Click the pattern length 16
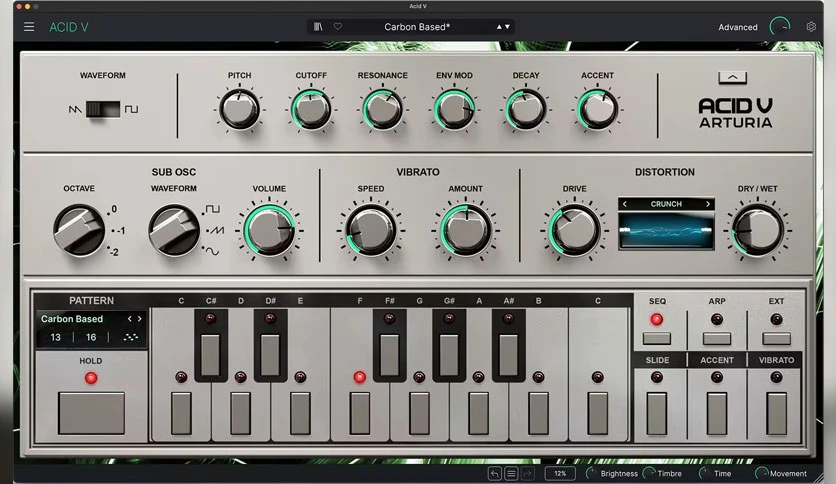The width and height of the screenshot is (836, 484). (91, 337)
